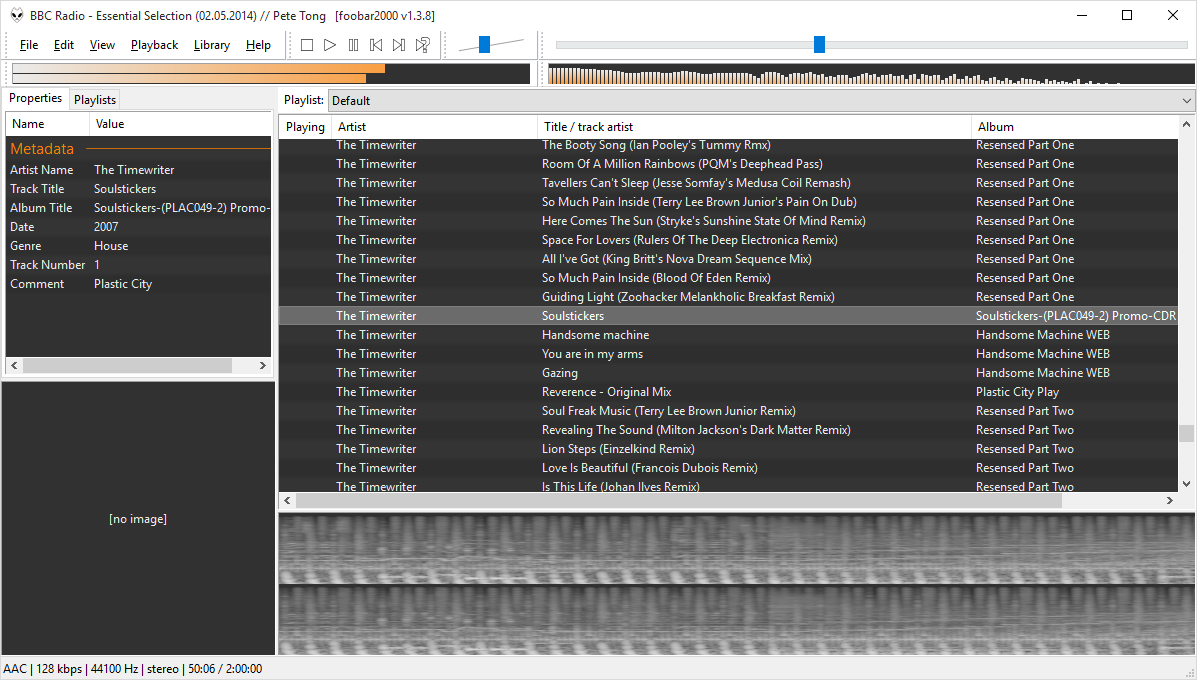Select Guiding Light Zoohacker remix track
The image size is (1197, 680).
tap(728, 297)
